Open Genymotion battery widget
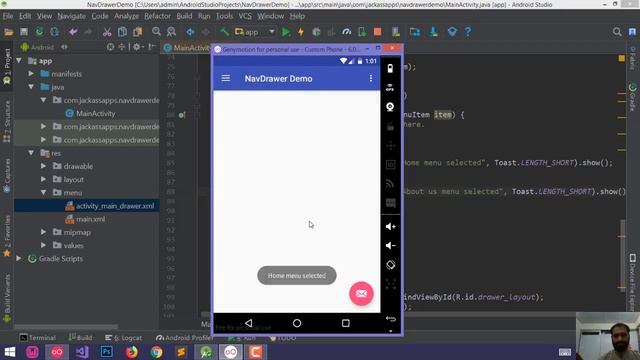The height and width of the screenshot is (360, 640). [390, 68]
